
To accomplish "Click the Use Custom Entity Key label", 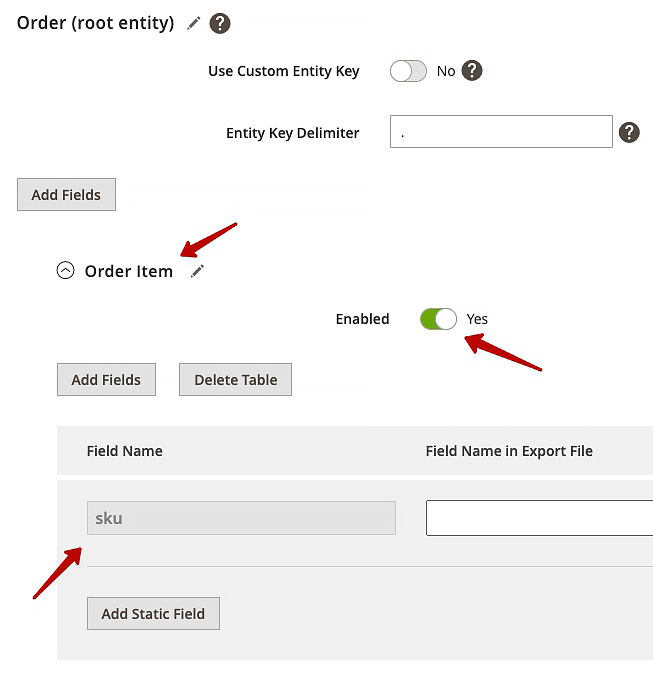I will click(283, 71).
